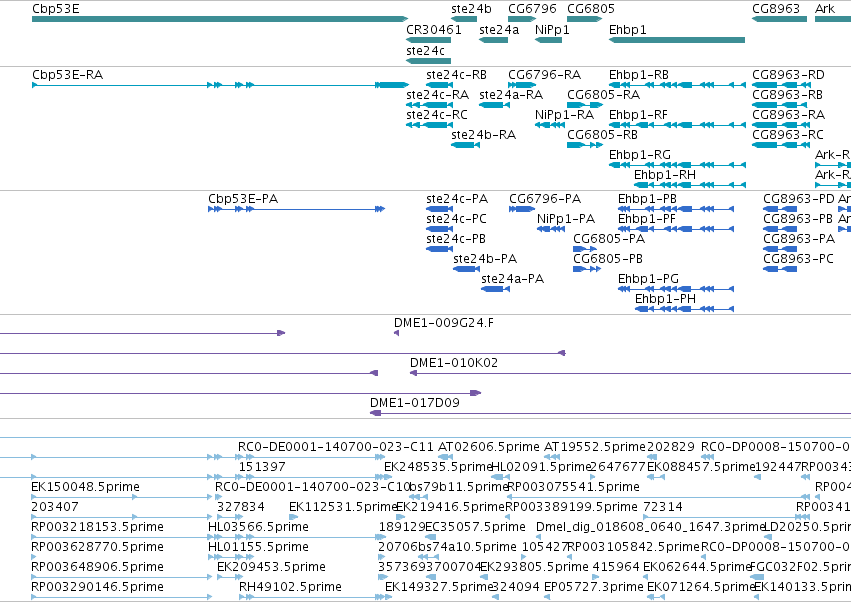Click transcript ste24c-RB

456,74
